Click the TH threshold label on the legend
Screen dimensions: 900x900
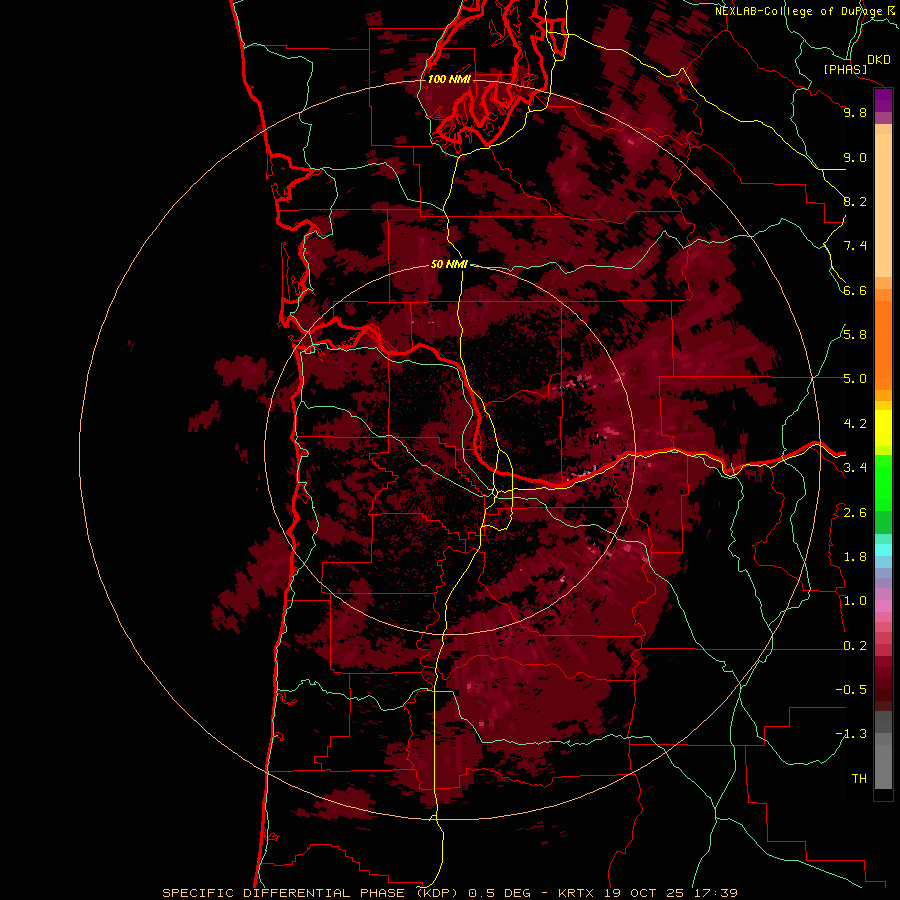click(x=859, y=779)
